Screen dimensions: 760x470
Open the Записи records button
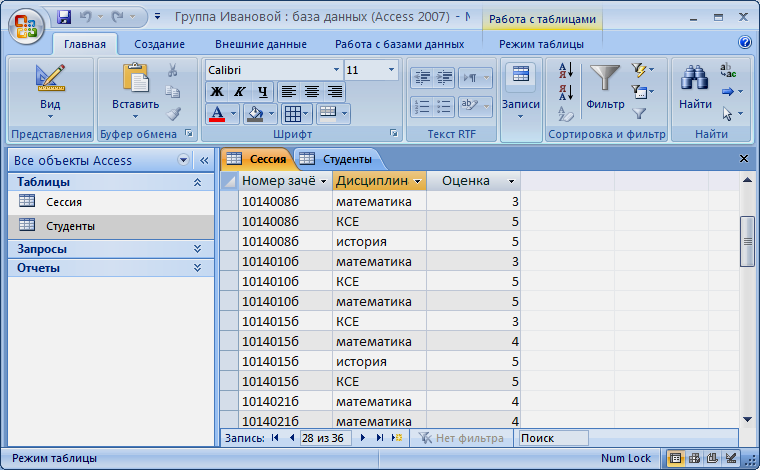coord(521,91)
